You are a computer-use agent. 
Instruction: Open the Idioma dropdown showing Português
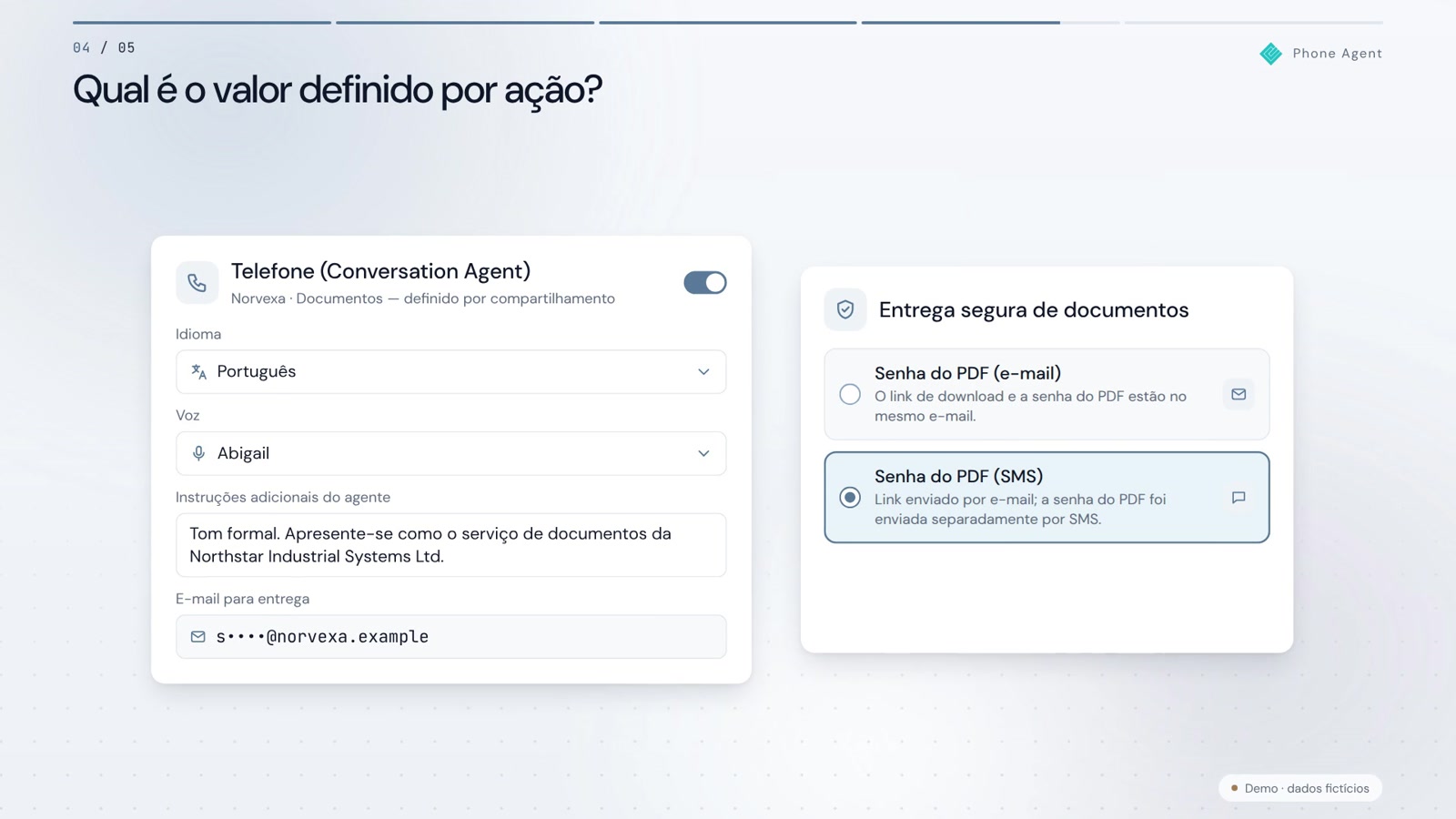click(451, 371)
